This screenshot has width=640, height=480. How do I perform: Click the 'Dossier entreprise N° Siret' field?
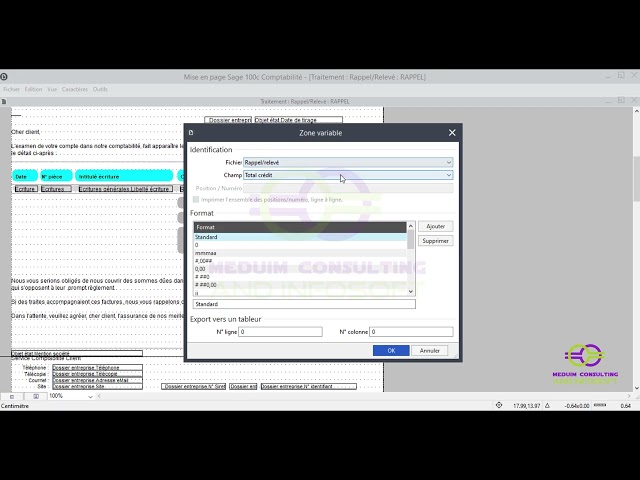(x=193, y=386)
